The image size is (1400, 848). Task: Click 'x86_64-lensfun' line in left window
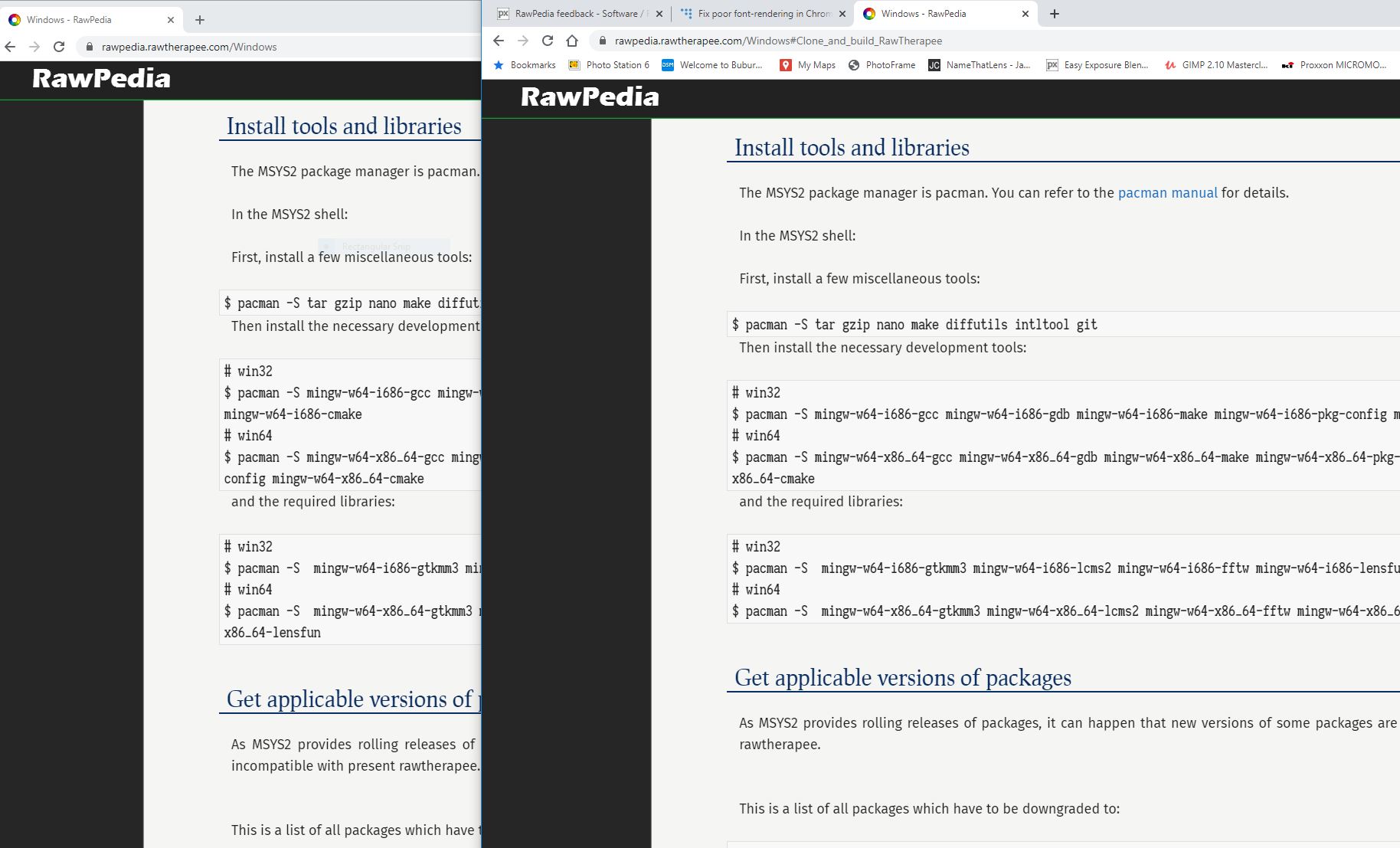[x=272, y=633]
